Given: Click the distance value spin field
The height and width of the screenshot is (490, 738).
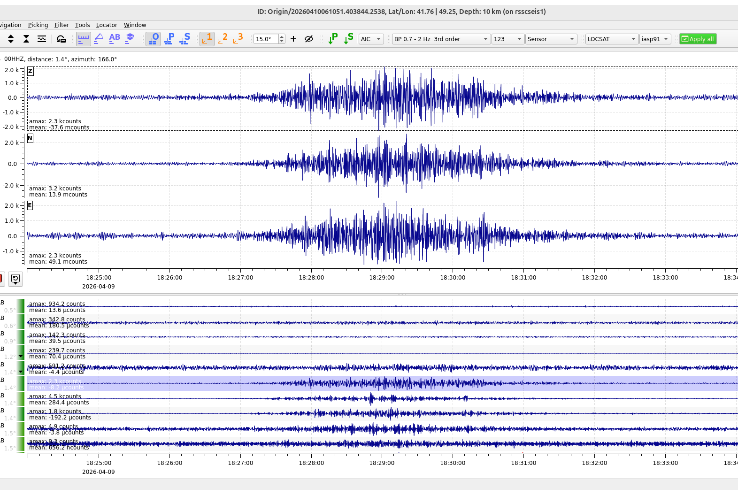Looking at the screenshot, I should (266, 39).
